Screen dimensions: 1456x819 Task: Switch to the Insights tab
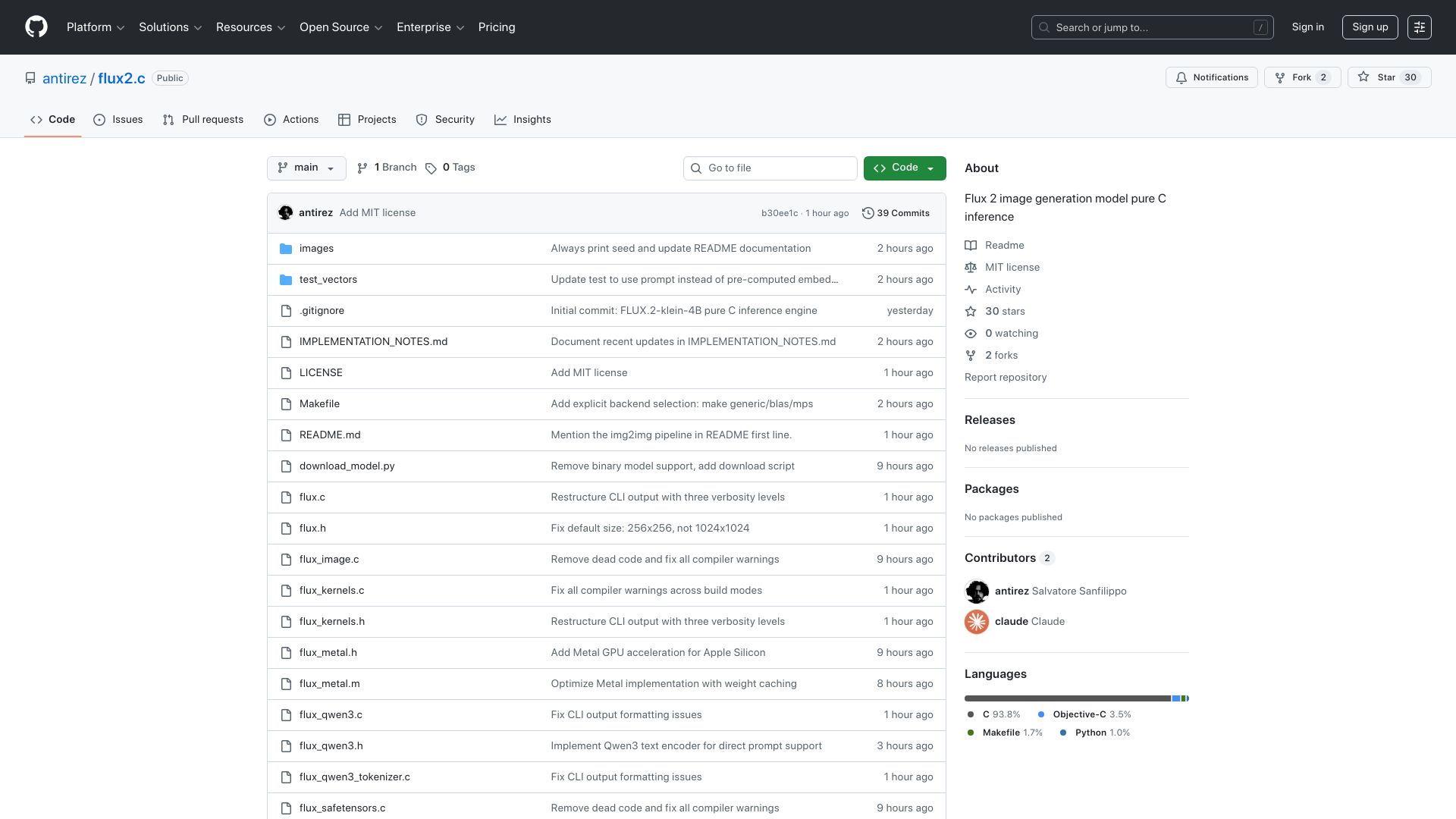[x=522, y=120]
